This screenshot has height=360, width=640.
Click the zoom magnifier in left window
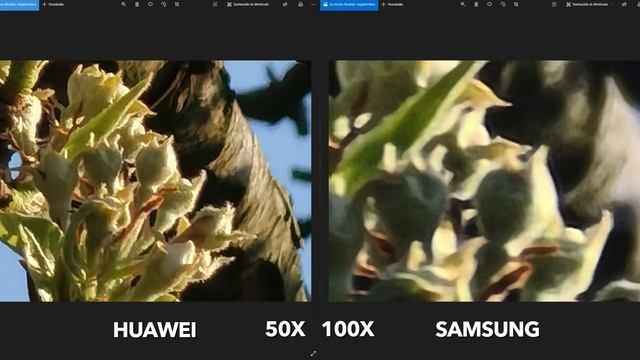pyautogui.click(x=124, y=4)
